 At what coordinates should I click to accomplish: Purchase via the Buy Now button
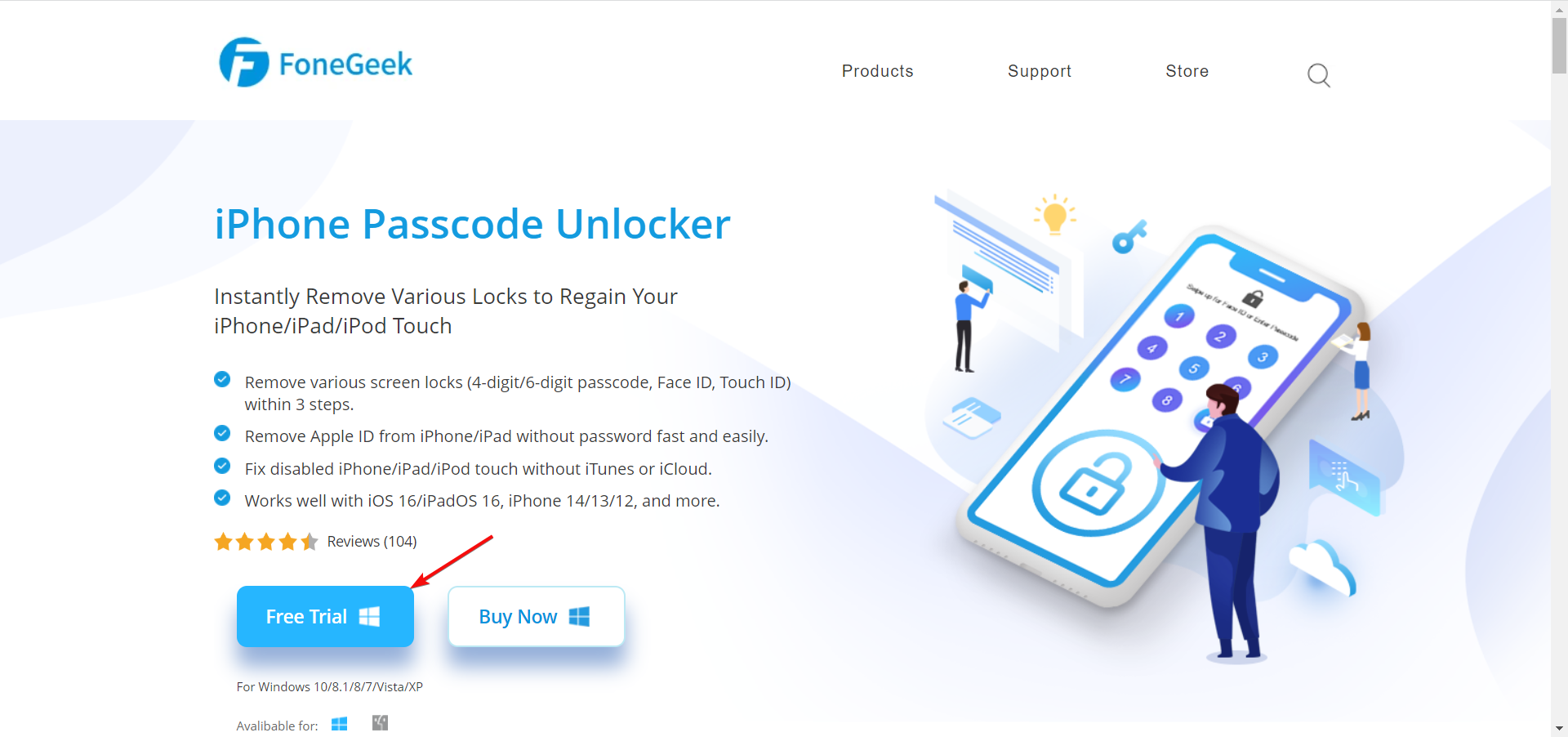click(537, 617)
